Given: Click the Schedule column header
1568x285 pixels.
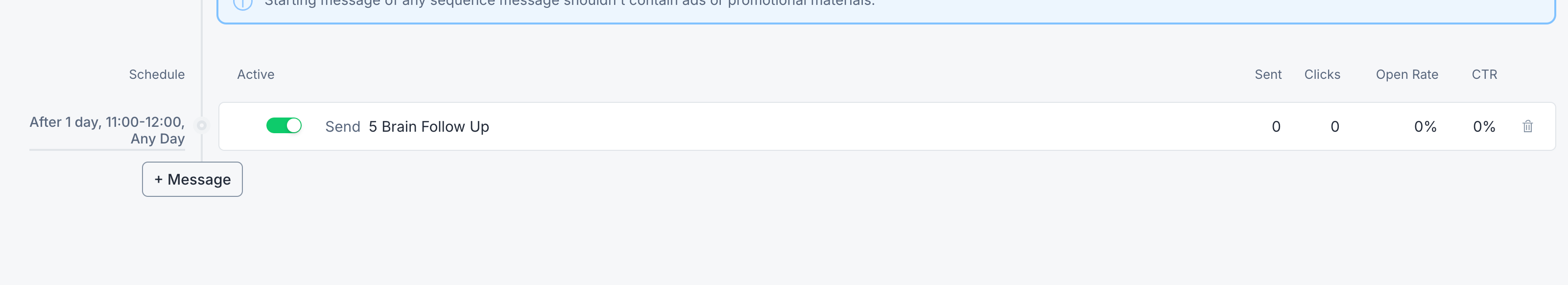Looking at the screenshot, I should [x=156, y=74].
